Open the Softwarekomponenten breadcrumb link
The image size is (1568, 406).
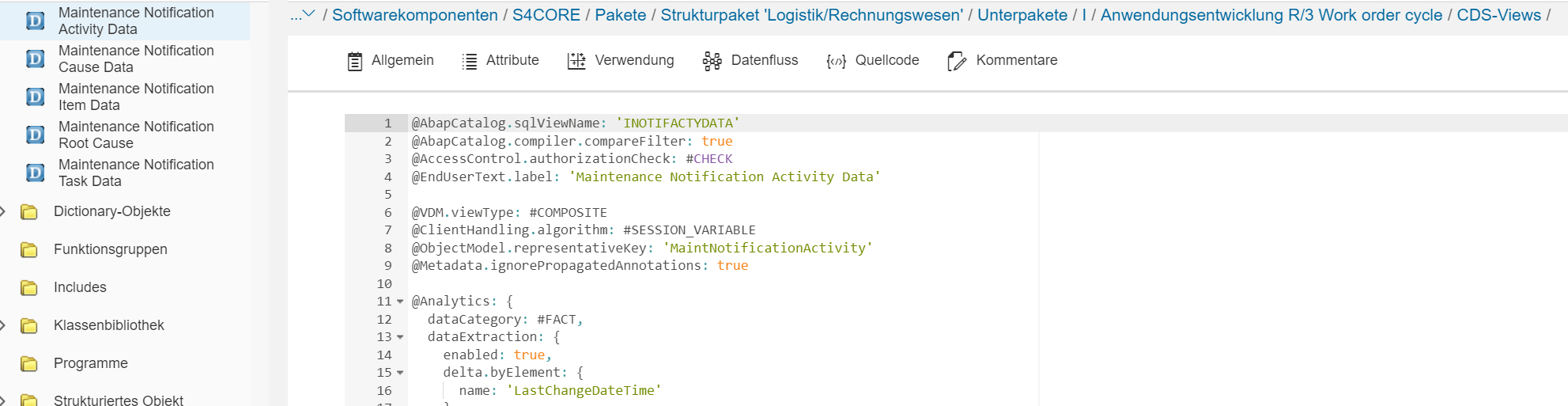(414, 15)
